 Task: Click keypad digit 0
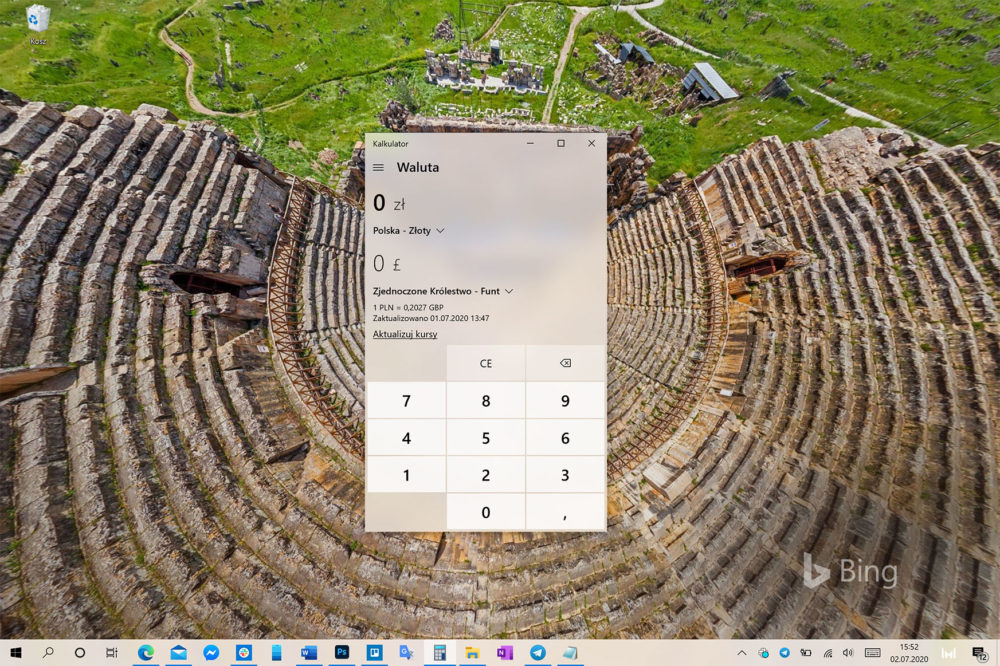point(486,512)
